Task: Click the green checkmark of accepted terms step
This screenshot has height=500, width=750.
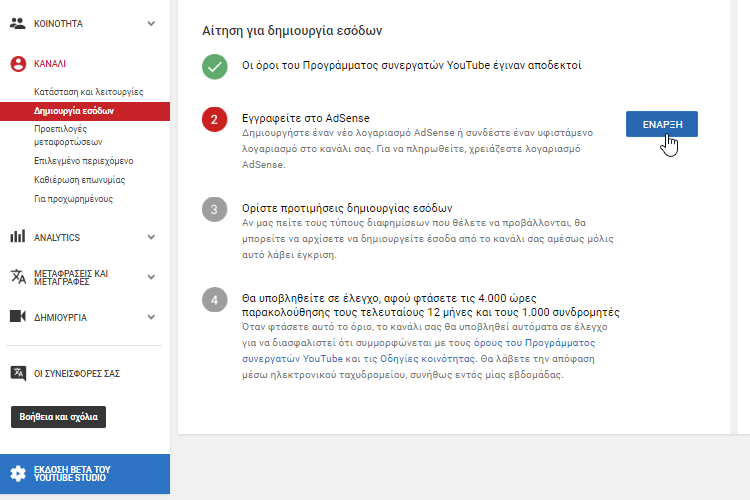Action: point(215,67)
